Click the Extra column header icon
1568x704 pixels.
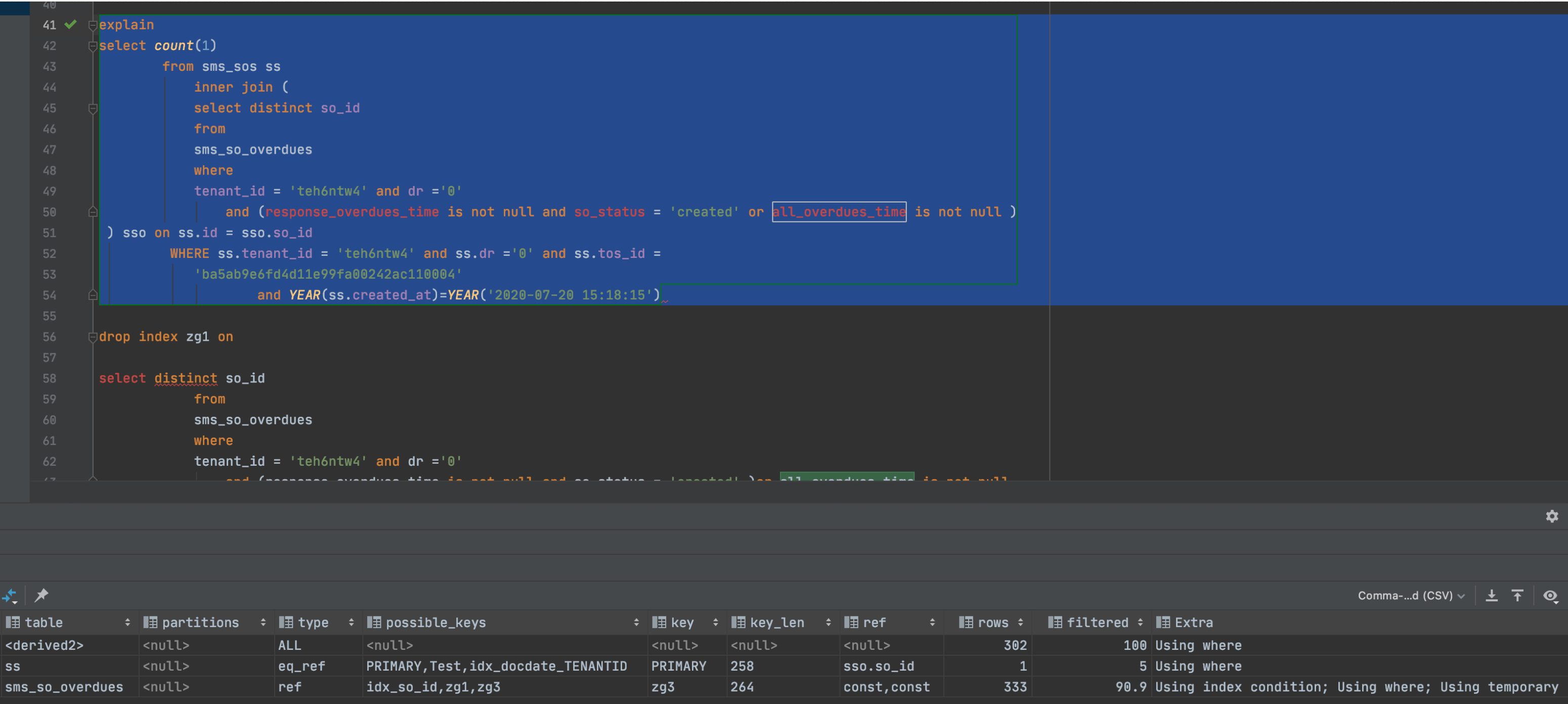[1163, 623]
